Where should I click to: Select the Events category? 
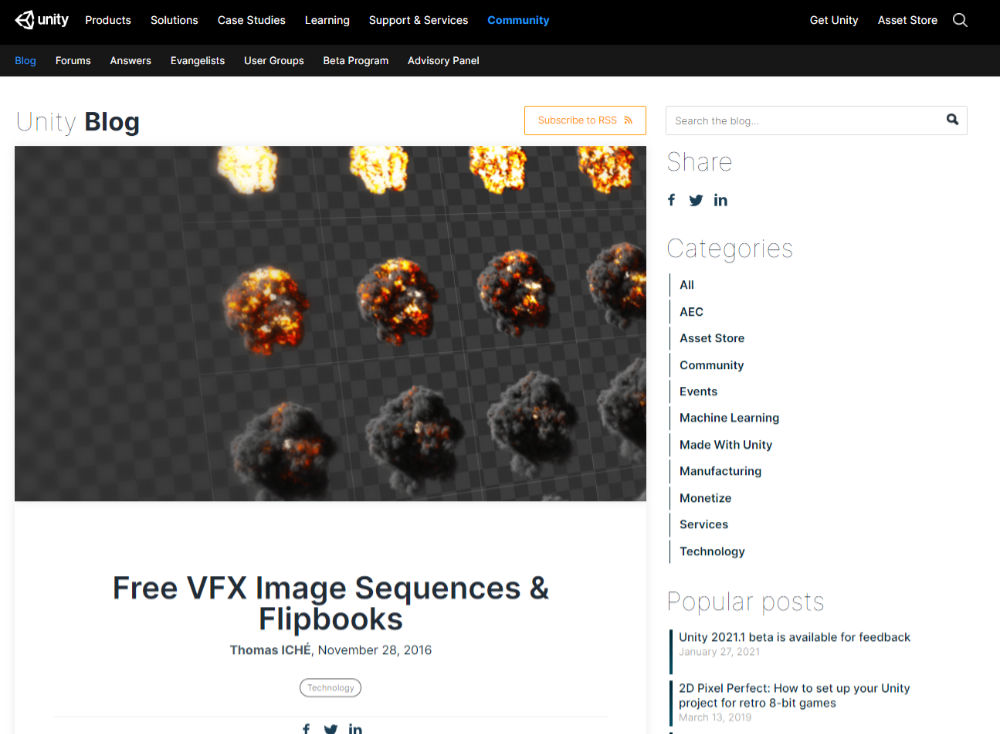(x=698, y=392)
